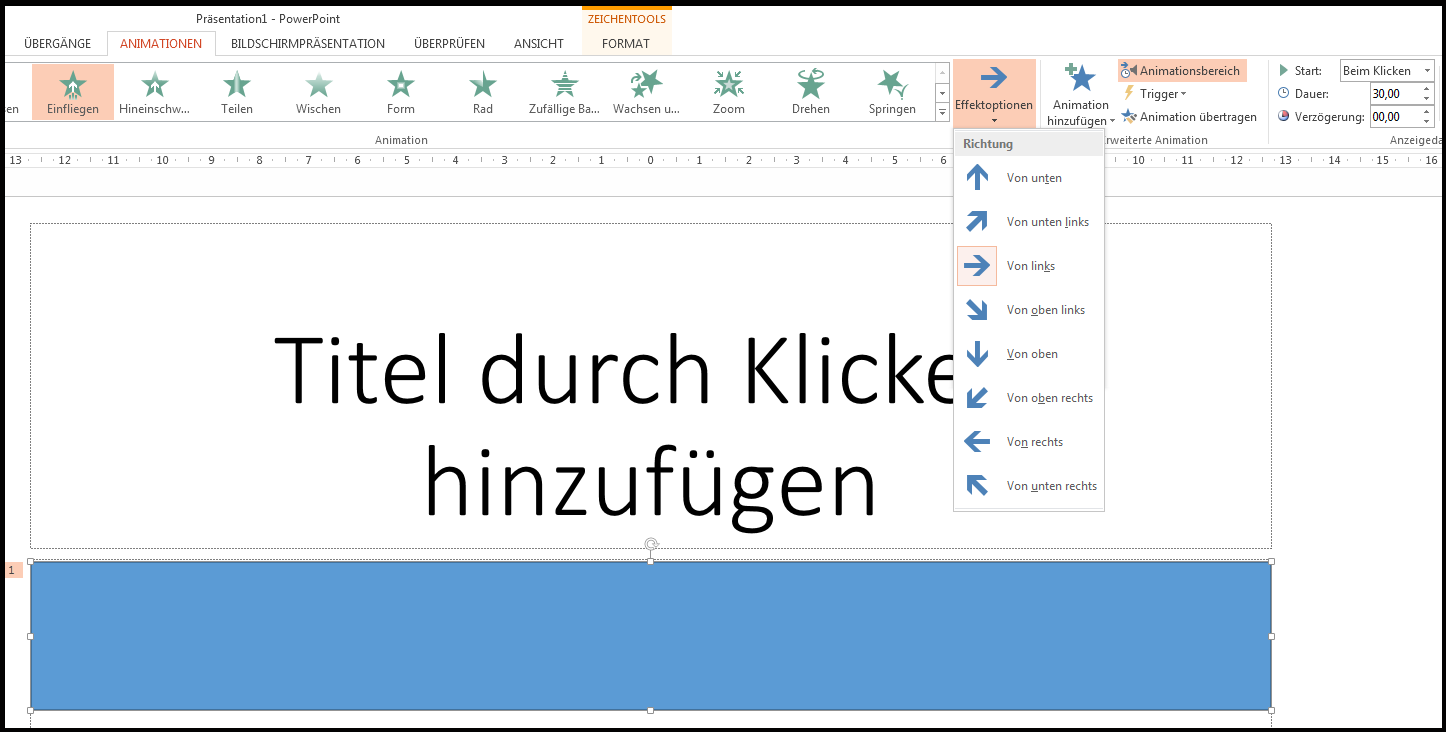Pick the Von unten rechts arrow icon
This screenshot has height=732, width=1446.
tap(977, 486)
